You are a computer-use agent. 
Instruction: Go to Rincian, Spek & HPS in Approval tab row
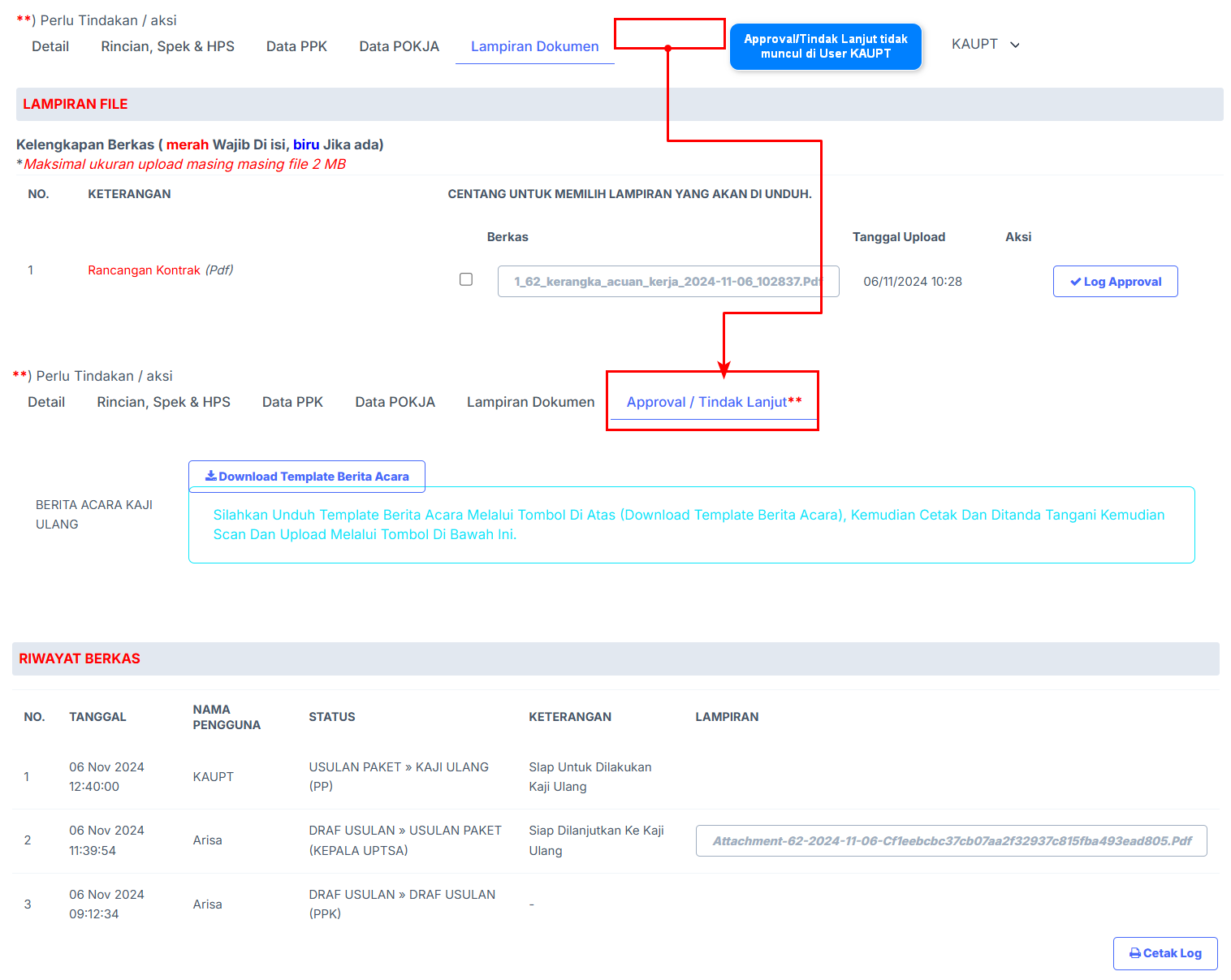pyautogui.click(x=163, y=402)
